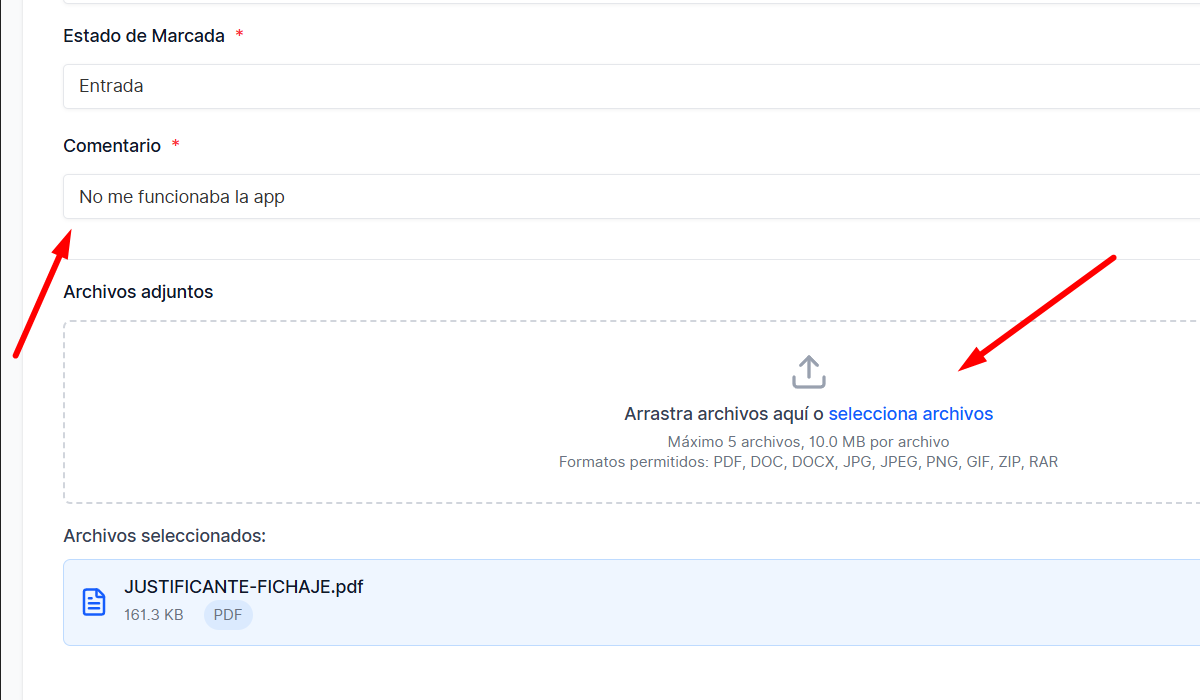
Task: Click the red asterisk next to Estado de Marcada
Action: pyautogui.click(x=239, y=36)
